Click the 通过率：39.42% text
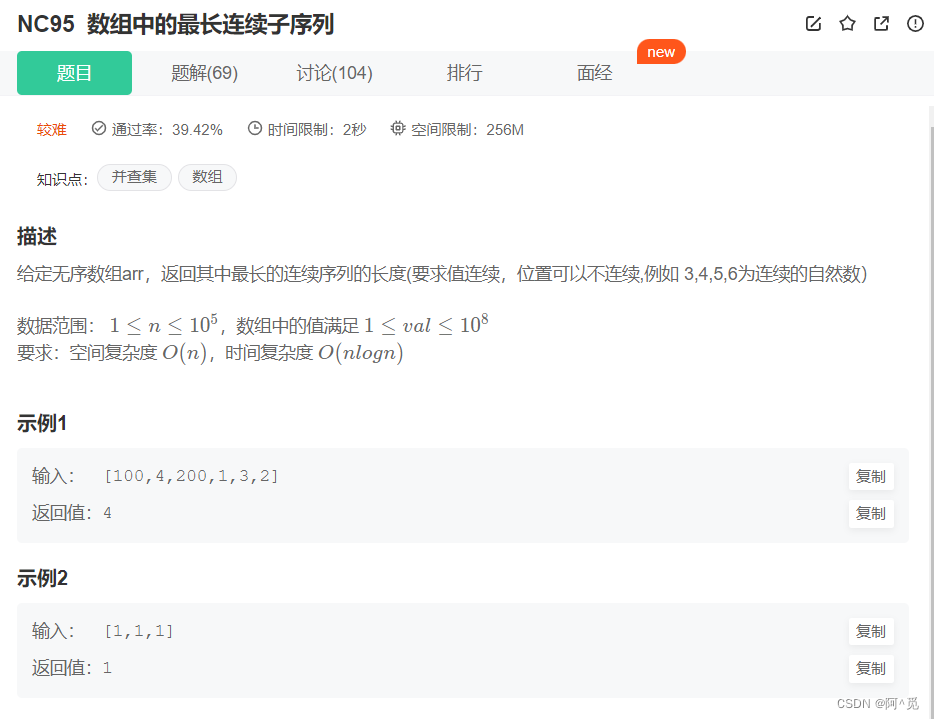The image size is (934, 719). click(167, 129)
